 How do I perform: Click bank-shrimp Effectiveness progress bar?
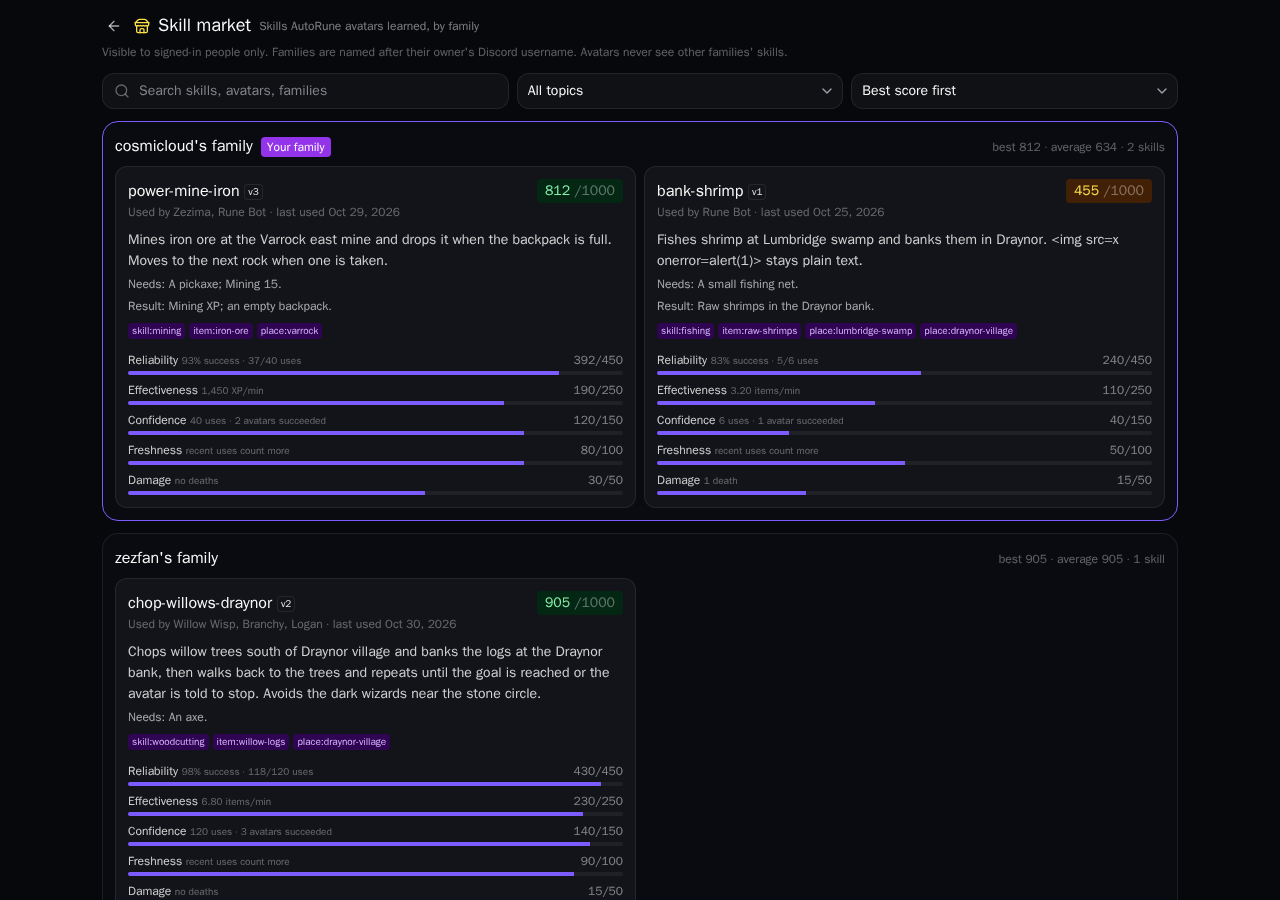(x=904, y=403)
